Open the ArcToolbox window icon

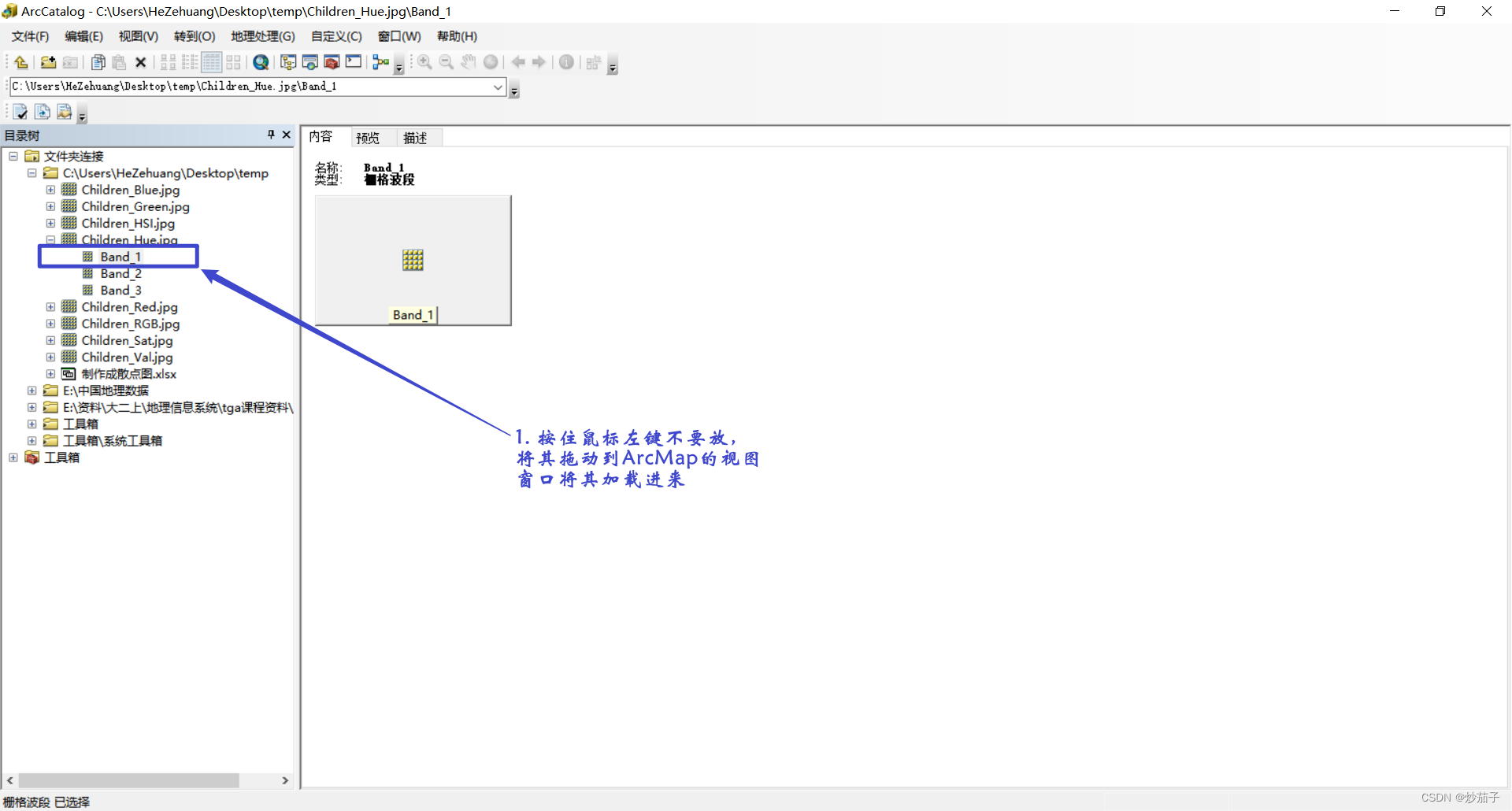(332, 62)
